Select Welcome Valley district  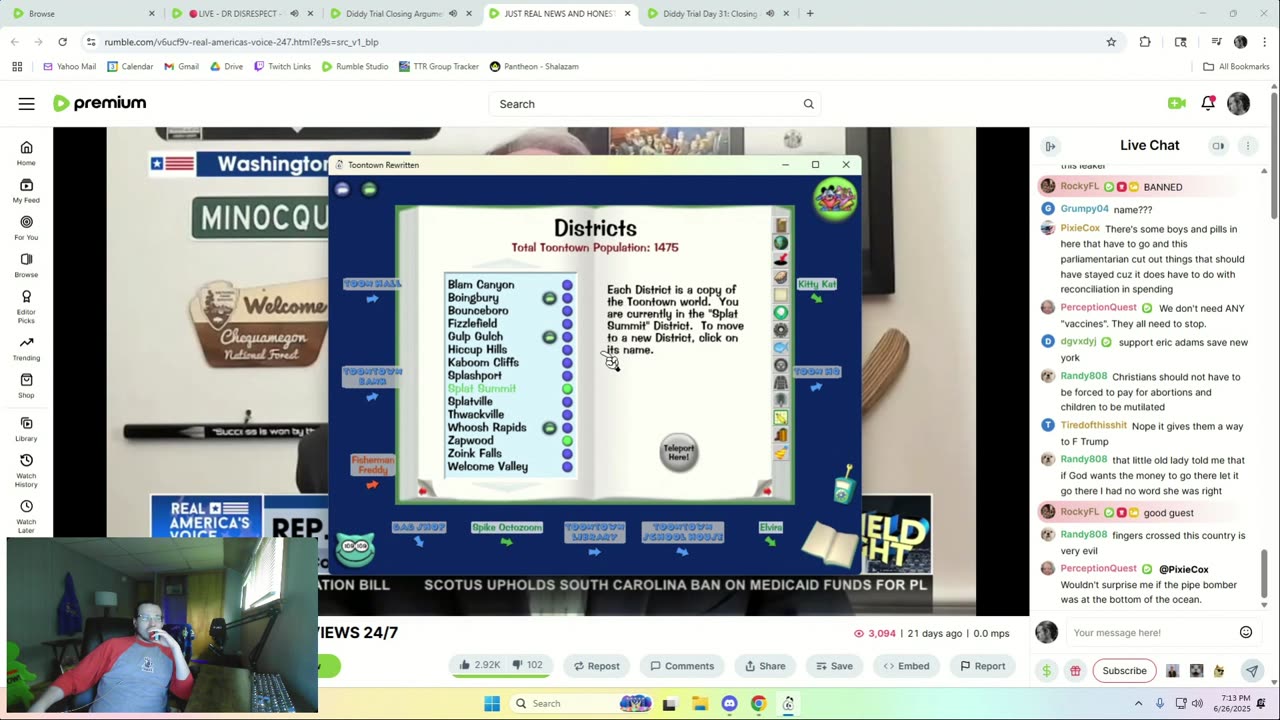pos(488,467)
